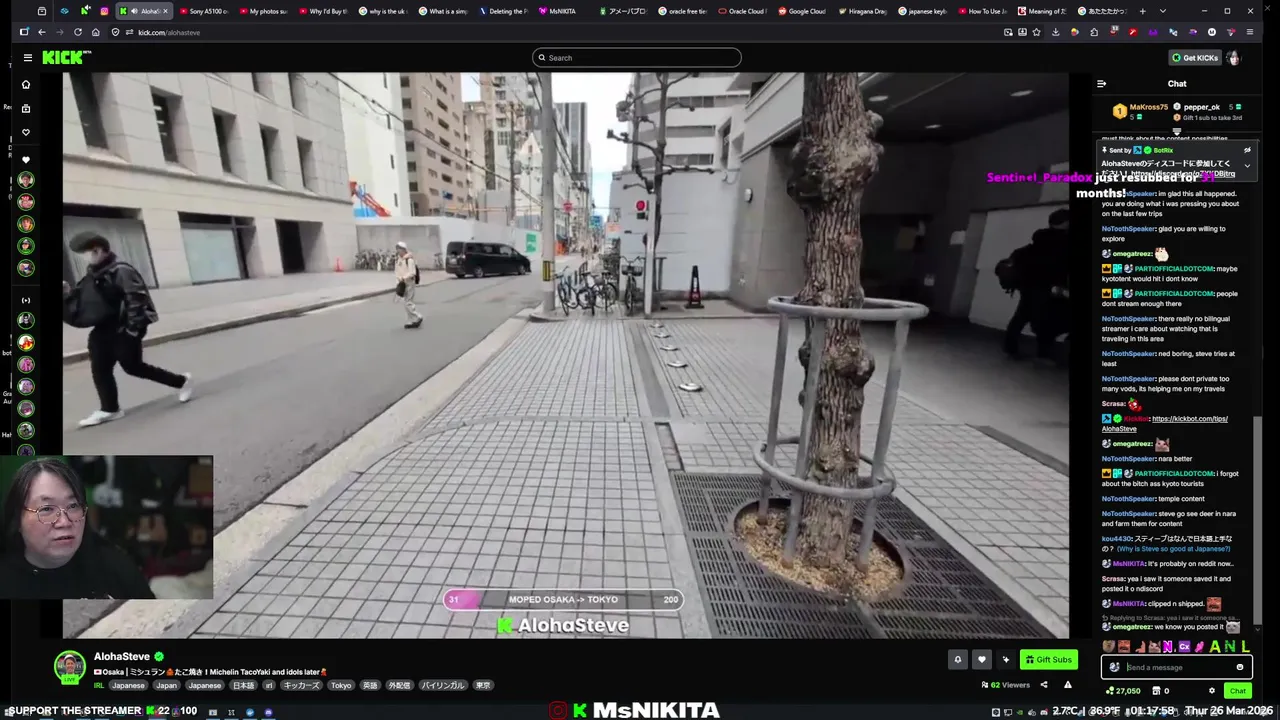Share the stream via share icon
The width and height of the screenshot is (1280, 720).
pos(1043,685)
